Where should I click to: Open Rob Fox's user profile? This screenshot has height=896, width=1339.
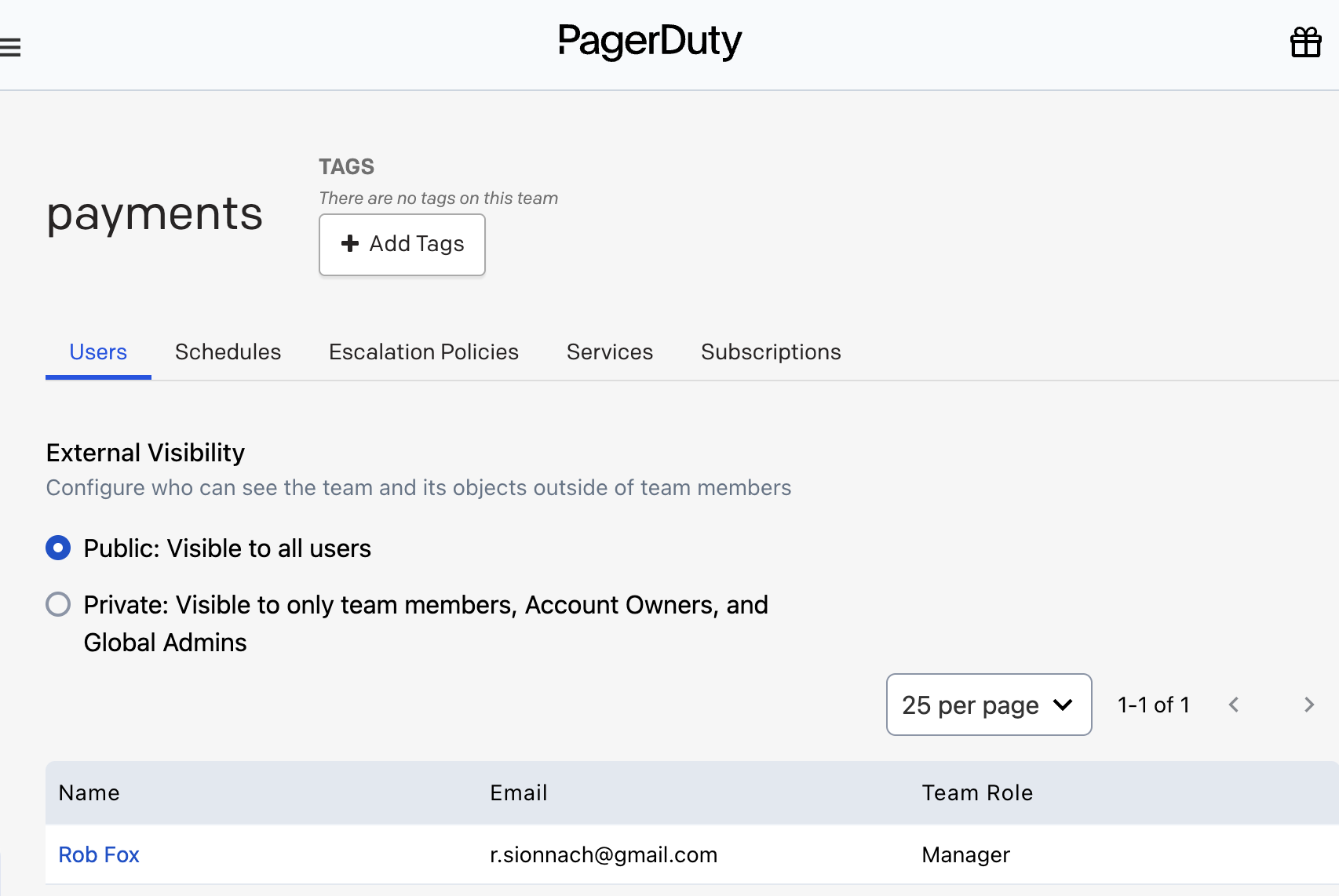pos(98,854)
